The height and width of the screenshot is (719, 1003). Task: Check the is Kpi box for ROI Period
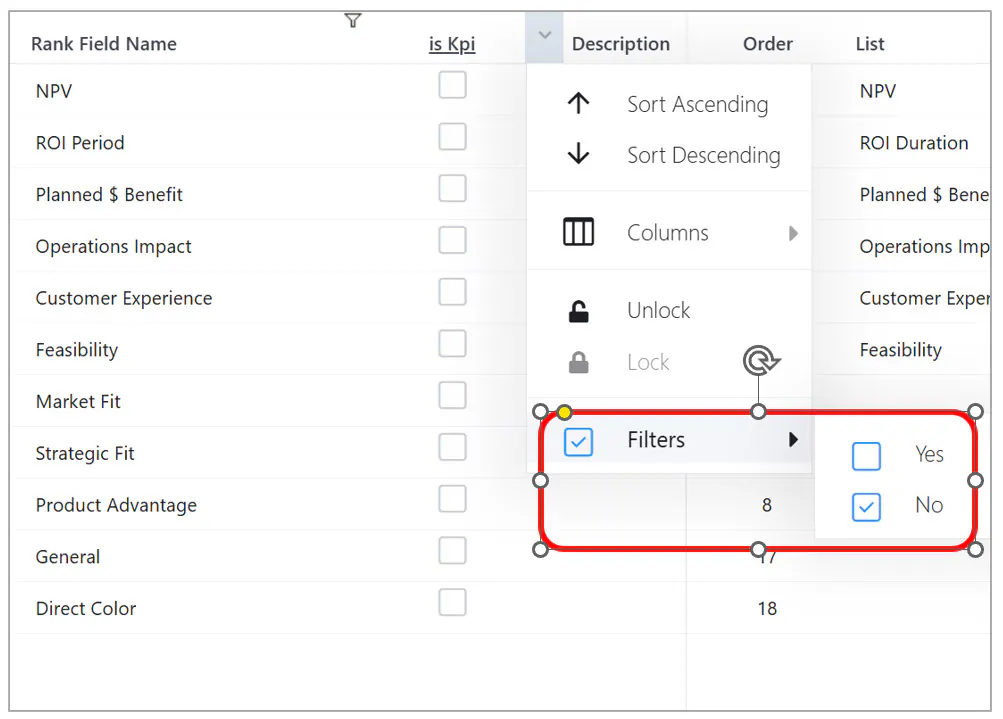click(x=452, y=136)
